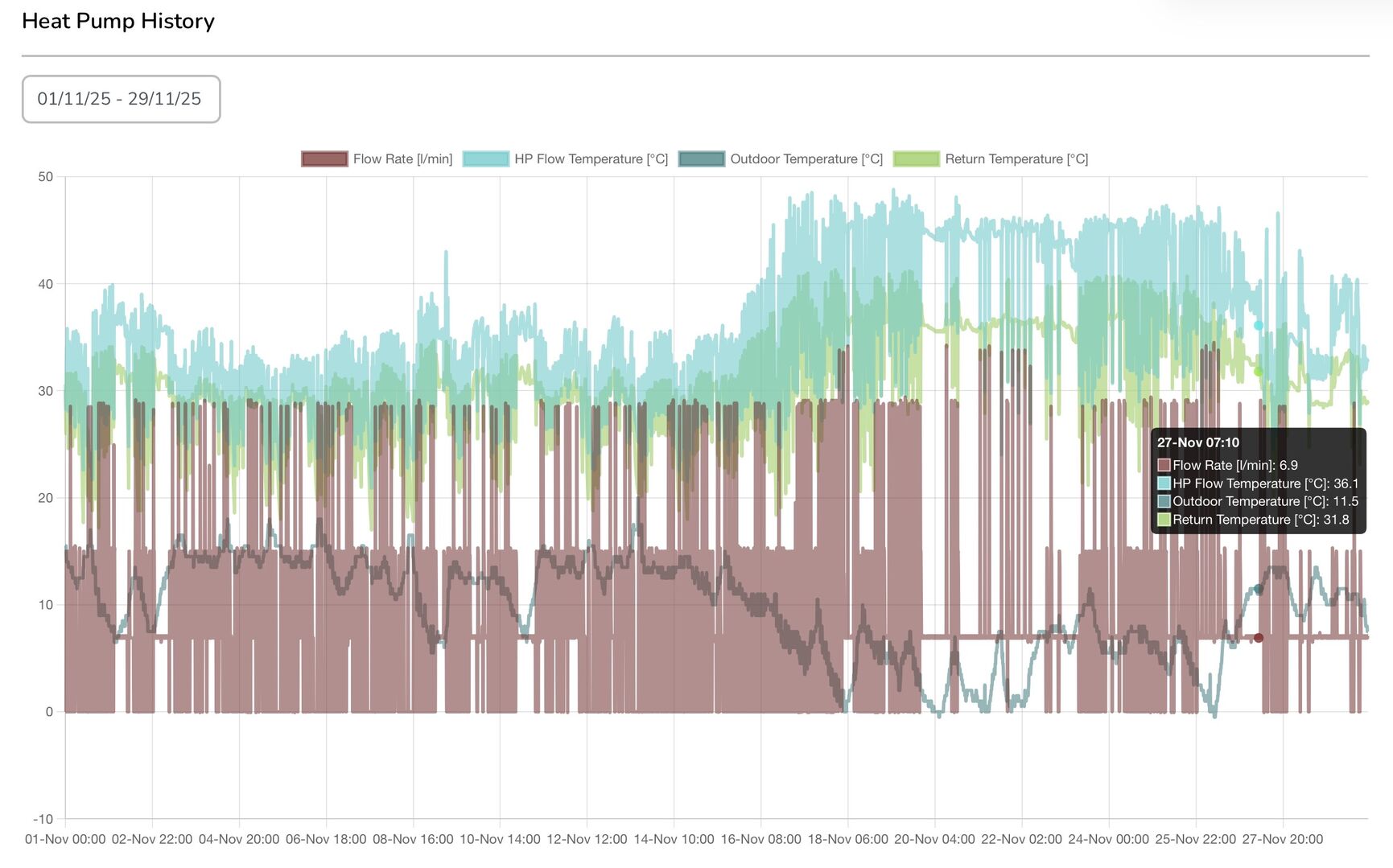Click the '01-Nov 00:00' x-axis label
The image size is (1393, 868).
point(65,839)
